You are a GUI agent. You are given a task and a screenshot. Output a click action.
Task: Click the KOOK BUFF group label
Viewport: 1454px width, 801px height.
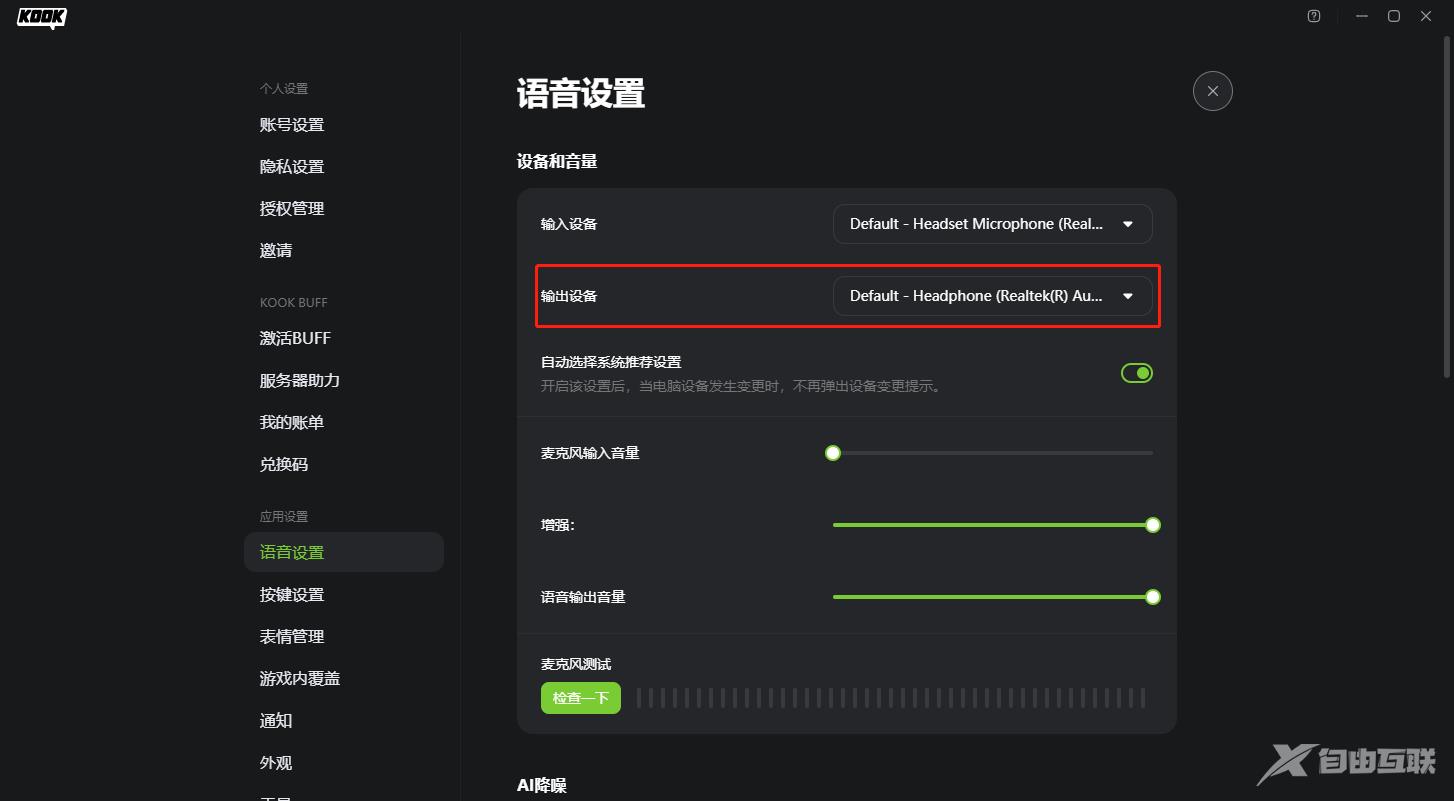[294, 303]
